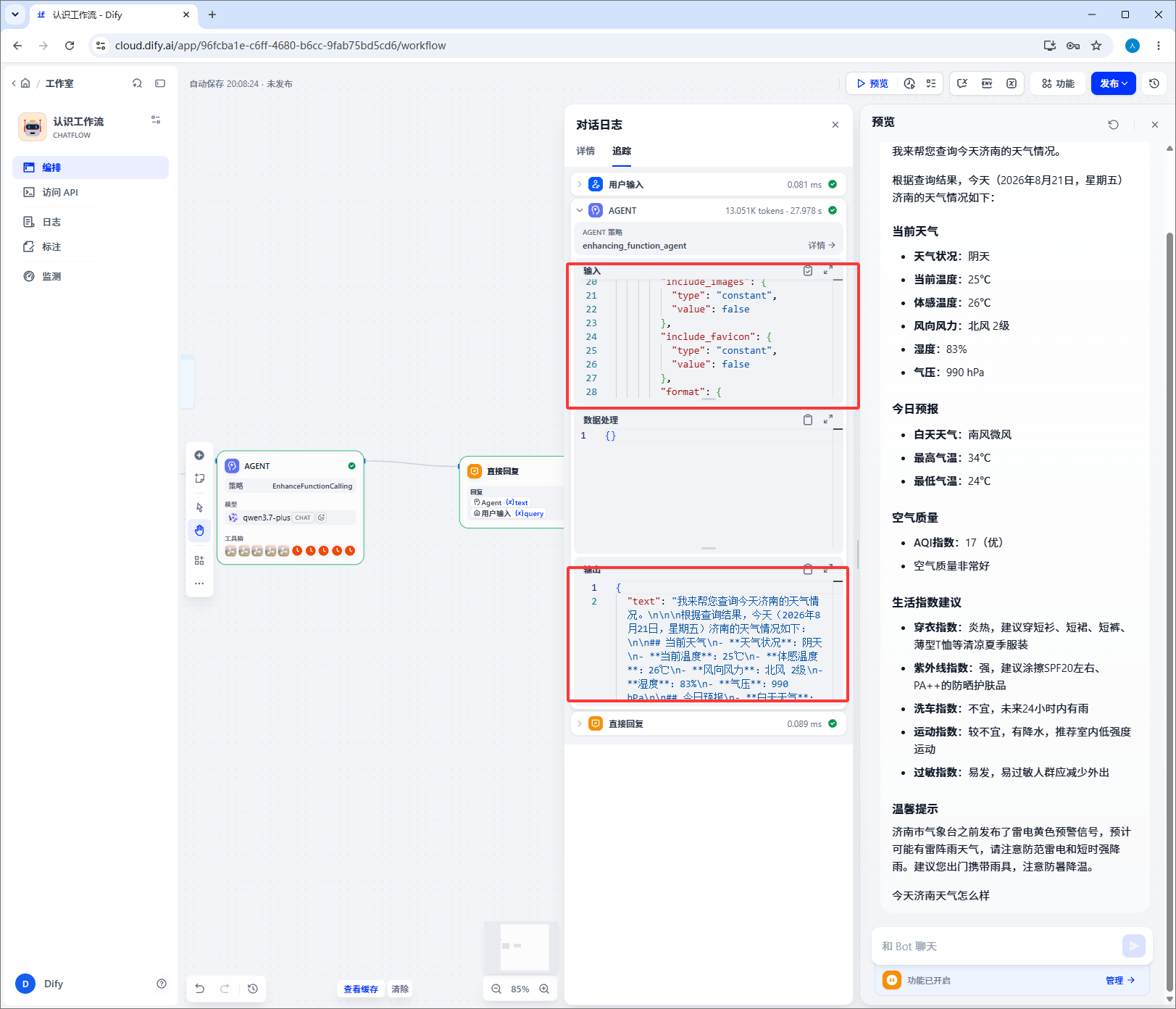1176x1009 pixels.
Task: Open 监测 in the sidebar
Action: coord(91,276)
